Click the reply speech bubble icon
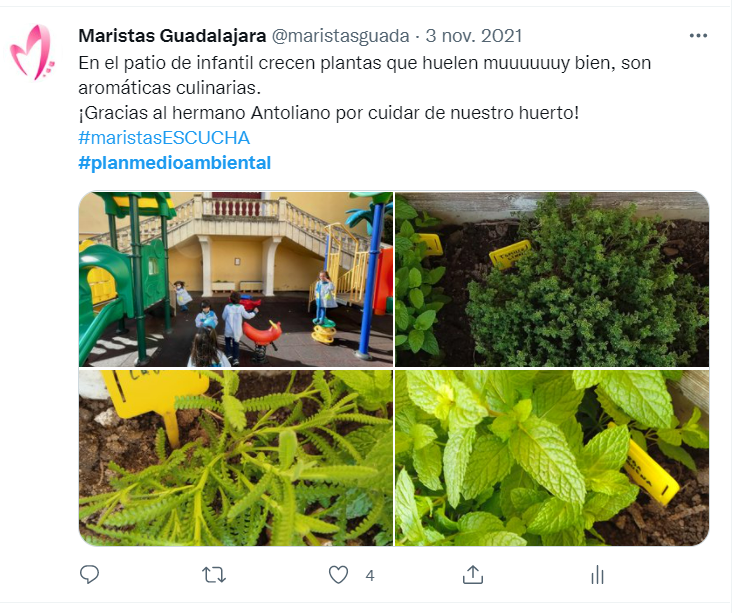735x613 pixels. (89, 575)
